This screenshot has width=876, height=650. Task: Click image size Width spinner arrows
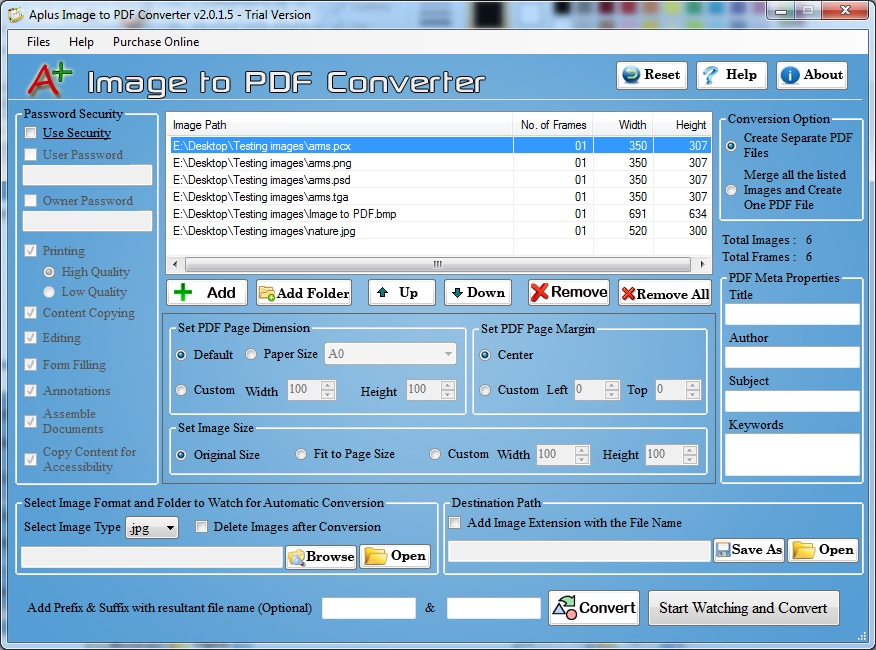(x=582, y=454)
